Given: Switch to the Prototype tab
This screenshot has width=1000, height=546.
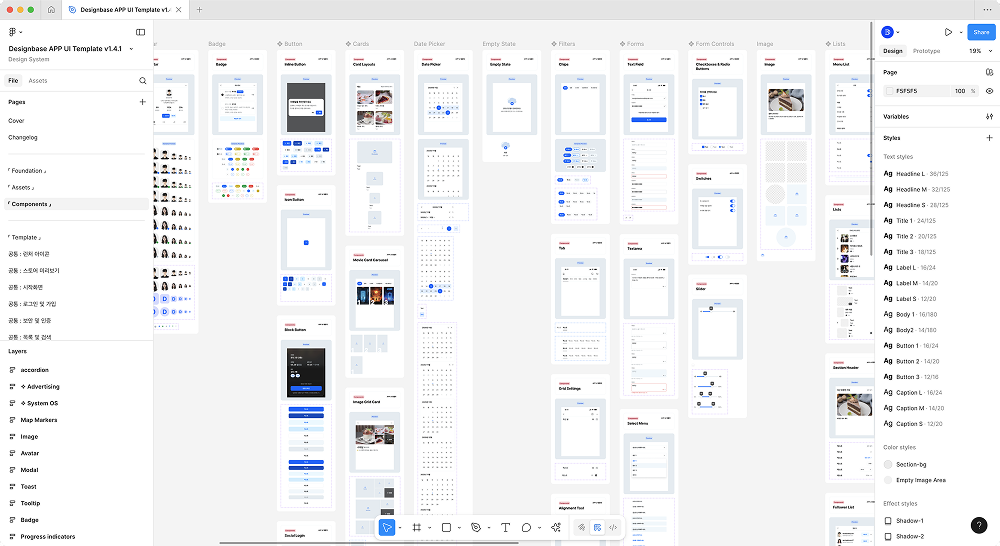Looking at the screenshot, I should coord(926,51).
